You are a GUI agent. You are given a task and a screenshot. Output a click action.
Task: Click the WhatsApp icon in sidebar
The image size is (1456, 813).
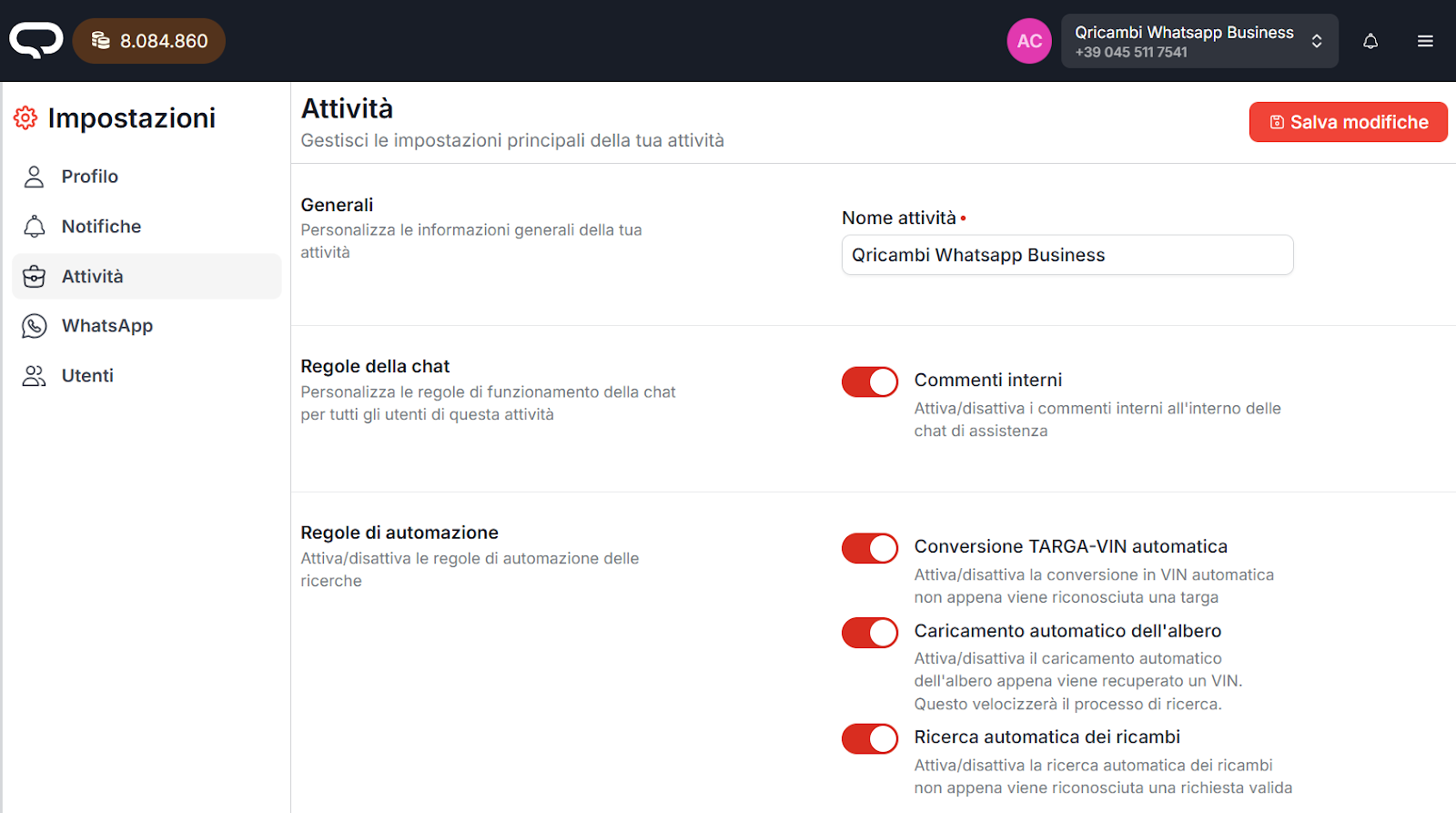35,326
